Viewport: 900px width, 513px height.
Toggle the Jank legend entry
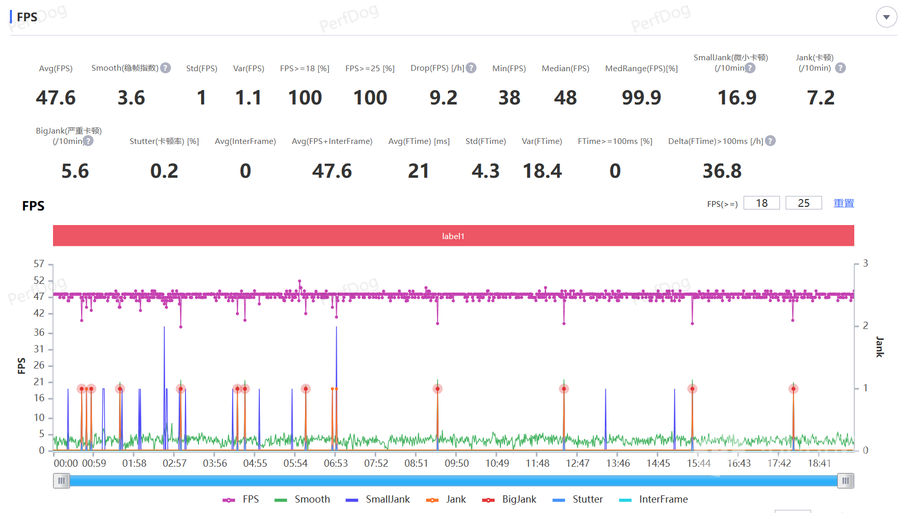coord(446,499)
